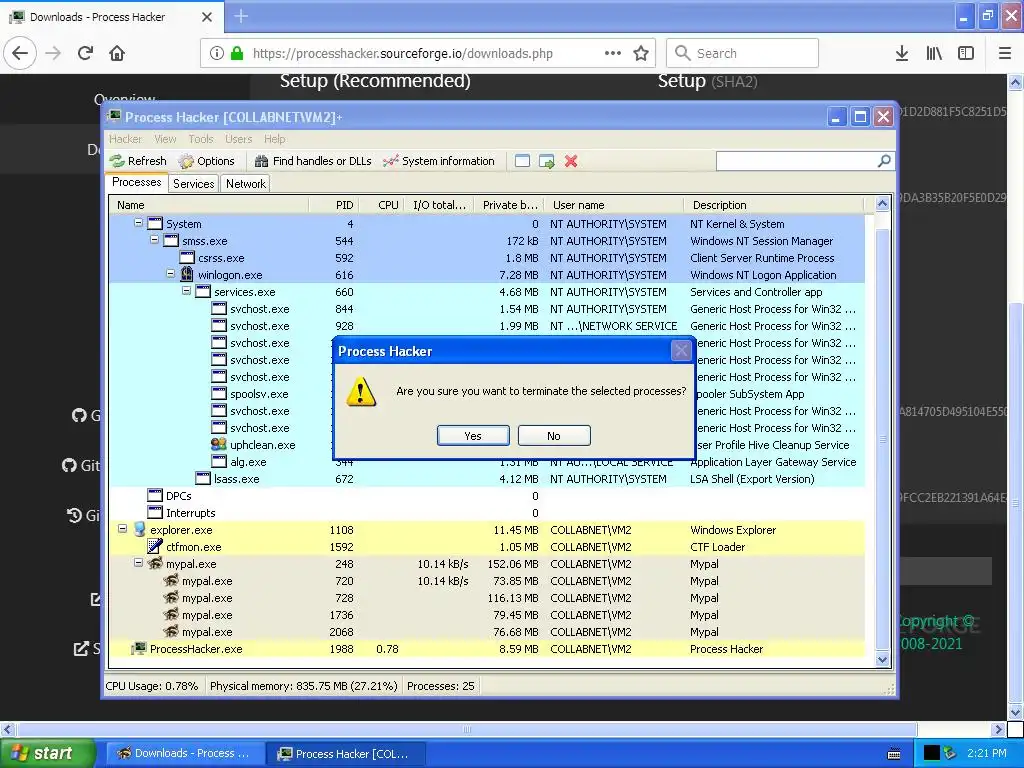The height and width of the screenshot is (768, 1024).
Task: Select the spoolsv.exe process row
Action: [487, 394]
